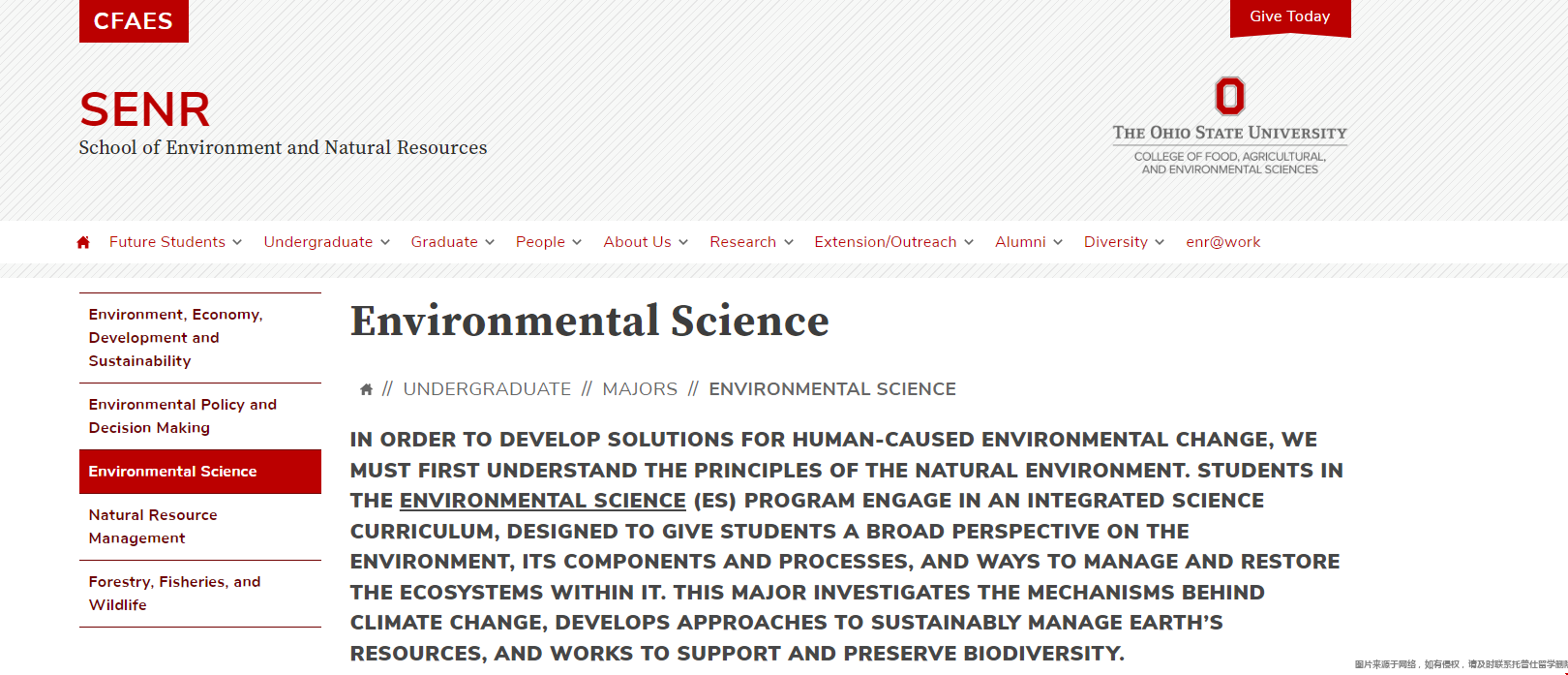Expand the Undergraduate menu chevron

385,242
